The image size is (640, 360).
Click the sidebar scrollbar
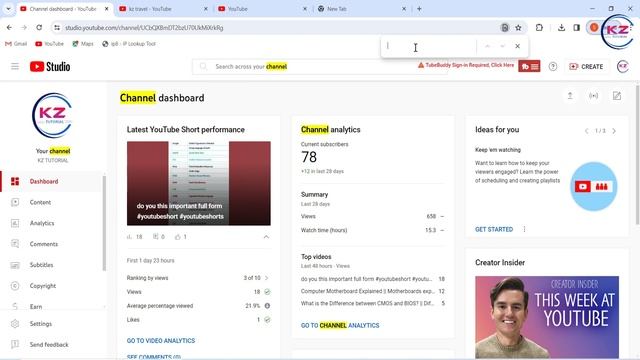104,223
